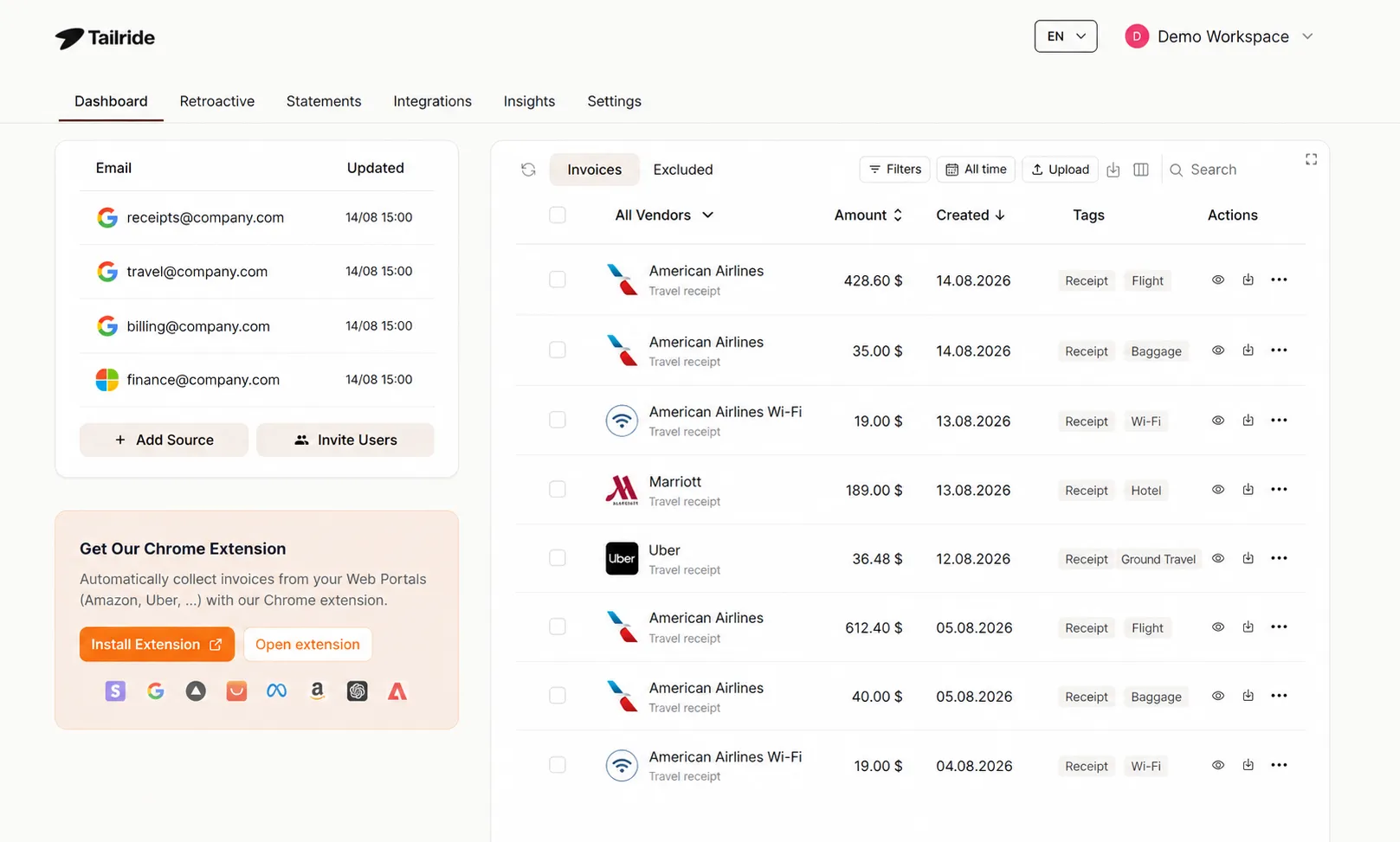The height and width of the screenshot is (842, 1400).
Task: Open the Settings tab
Action: 614,101
